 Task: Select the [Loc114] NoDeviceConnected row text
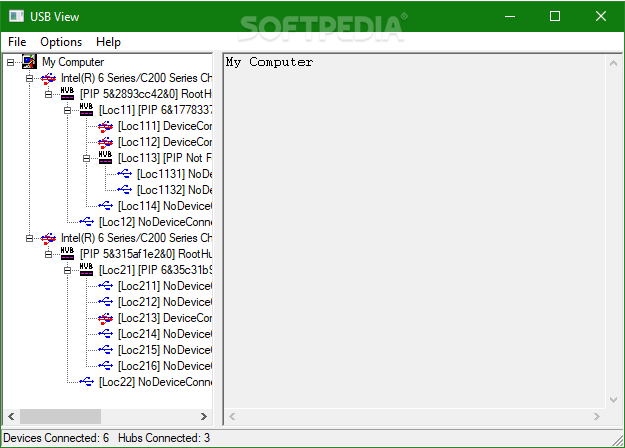(x=165, y=206)
